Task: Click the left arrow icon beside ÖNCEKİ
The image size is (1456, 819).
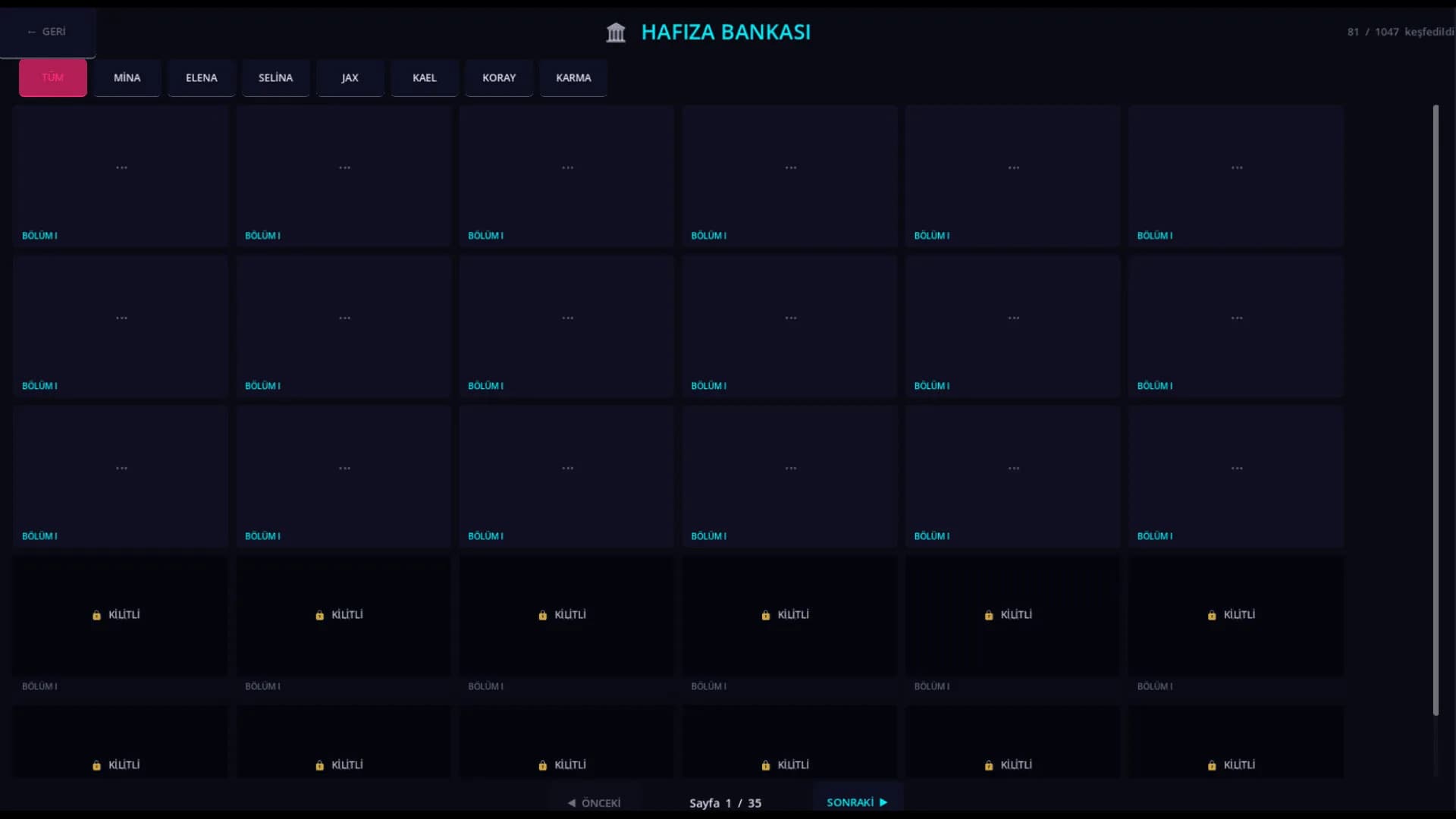Action: pos(571,802)
